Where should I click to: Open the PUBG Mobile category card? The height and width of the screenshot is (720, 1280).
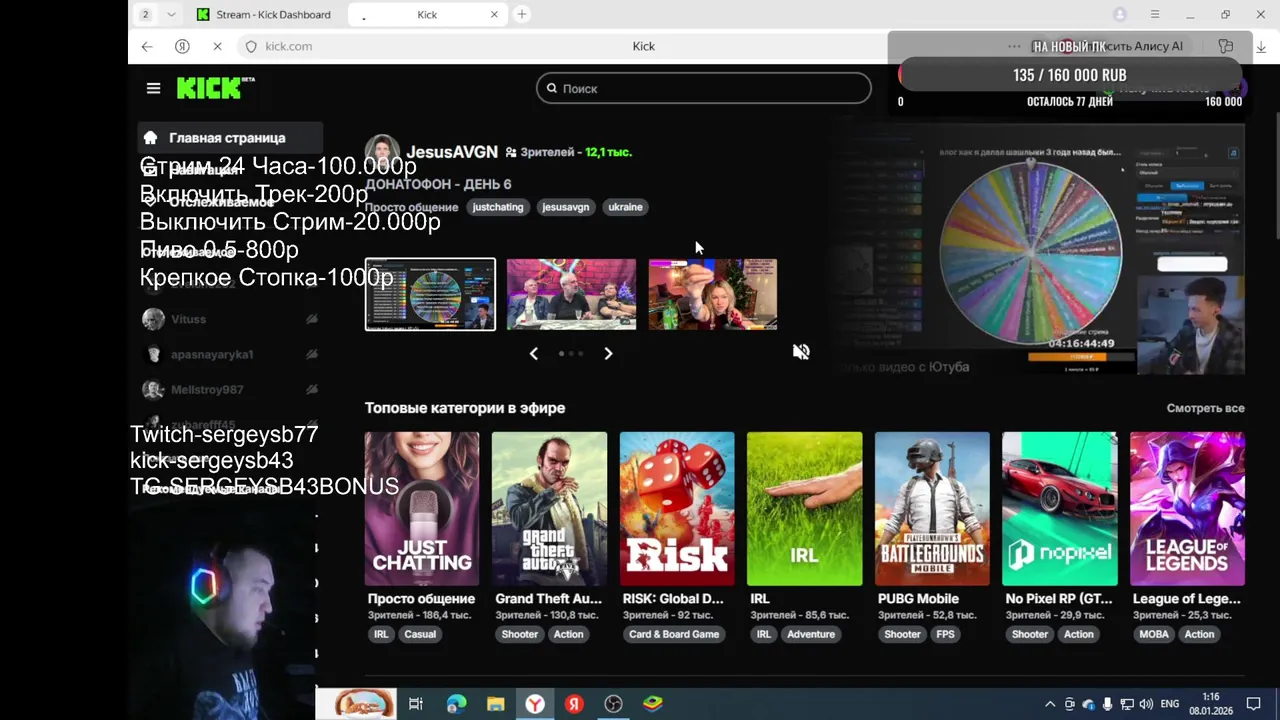[932, 509]
